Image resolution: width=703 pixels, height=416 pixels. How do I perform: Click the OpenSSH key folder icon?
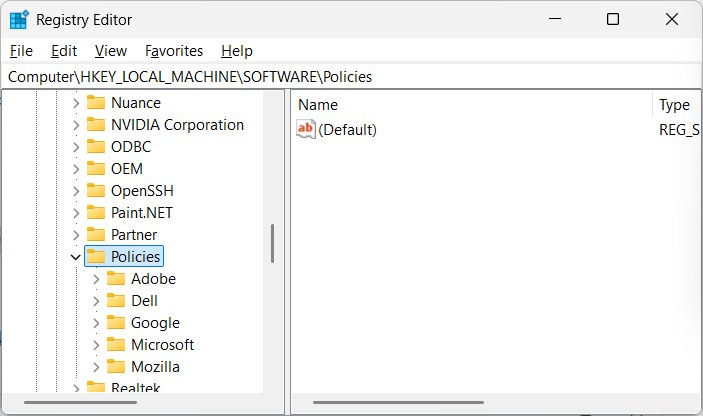coord(96,191)
